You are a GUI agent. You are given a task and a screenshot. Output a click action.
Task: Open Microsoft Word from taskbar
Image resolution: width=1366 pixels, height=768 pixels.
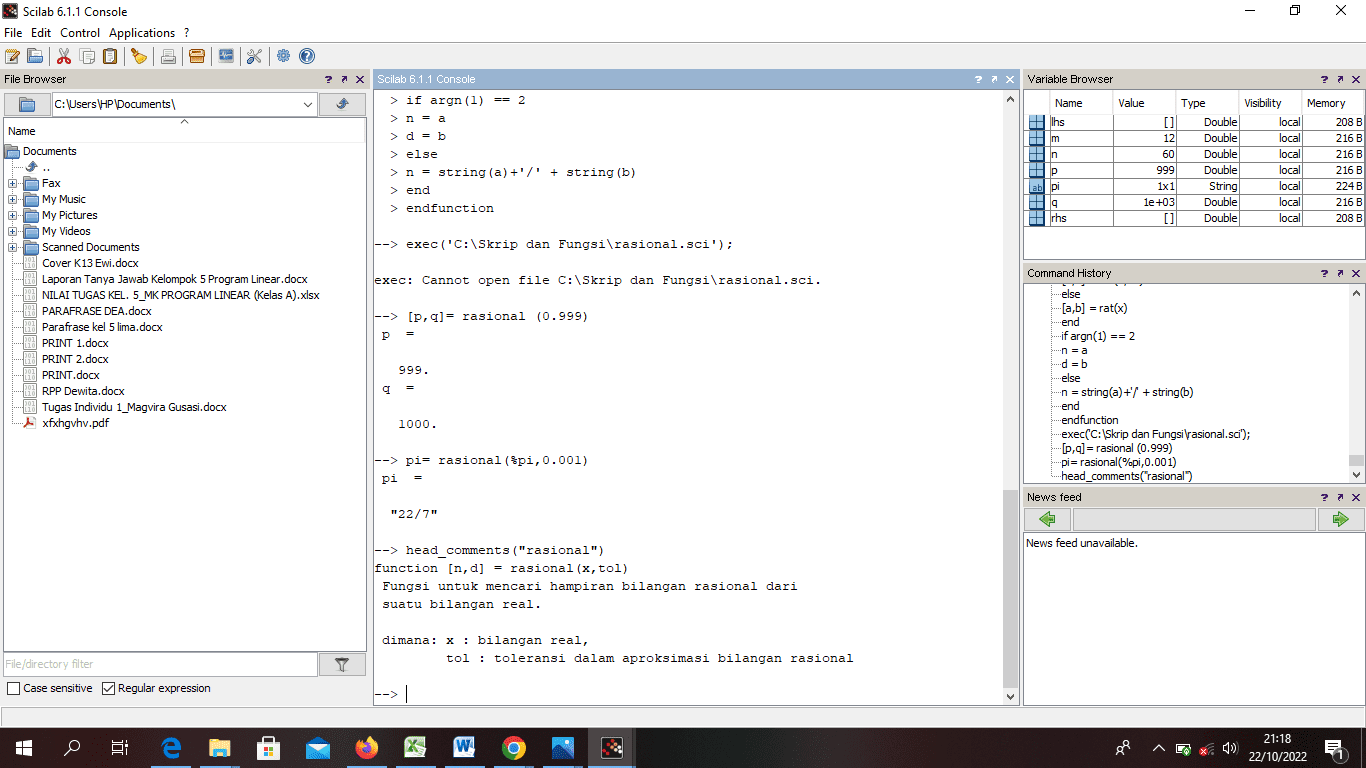click(x=465, y=747)
